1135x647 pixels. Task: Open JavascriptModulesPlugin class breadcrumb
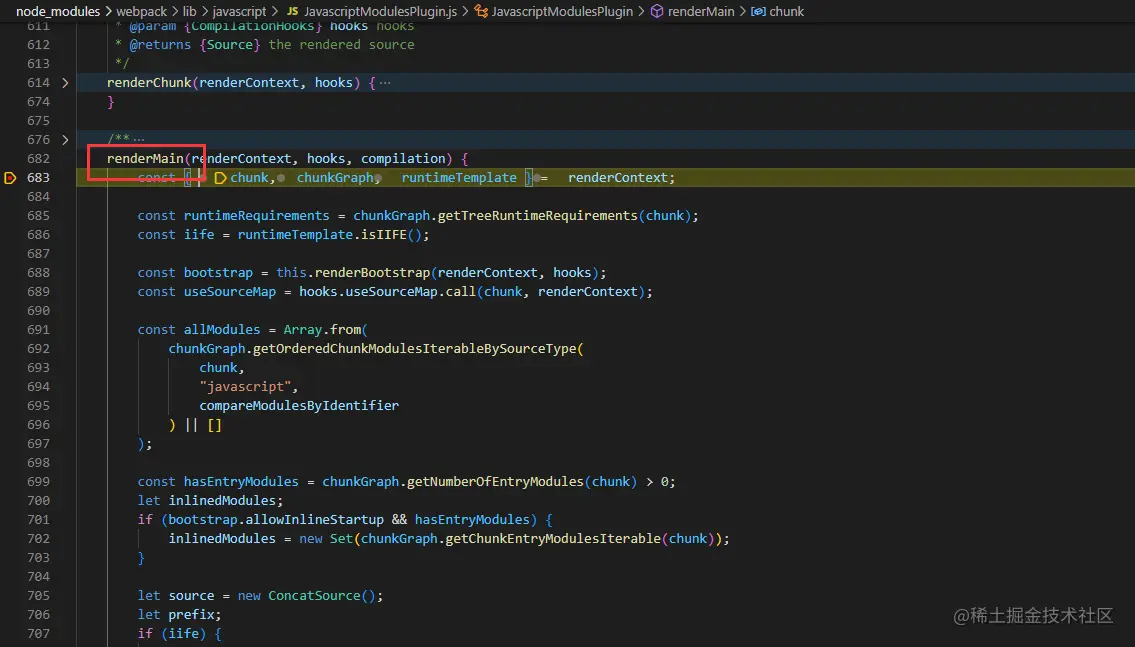[562, 12]
